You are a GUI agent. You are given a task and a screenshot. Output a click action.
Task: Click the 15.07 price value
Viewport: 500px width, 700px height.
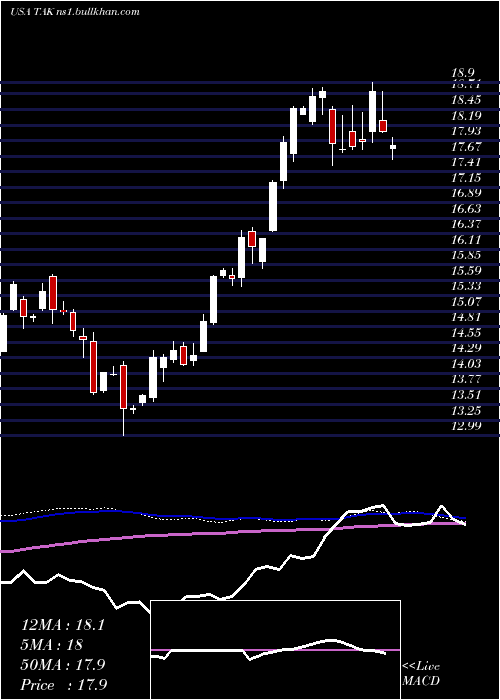466,302
